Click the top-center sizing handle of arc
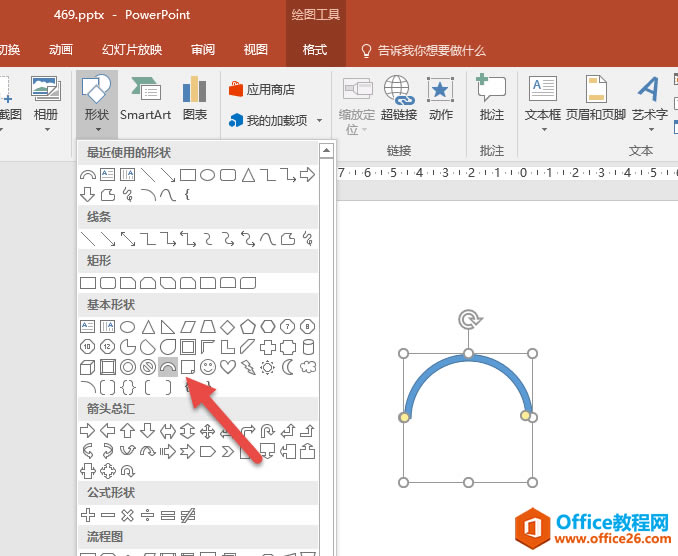This screenshot has width=678, height=556. click(x=468, y=354)
